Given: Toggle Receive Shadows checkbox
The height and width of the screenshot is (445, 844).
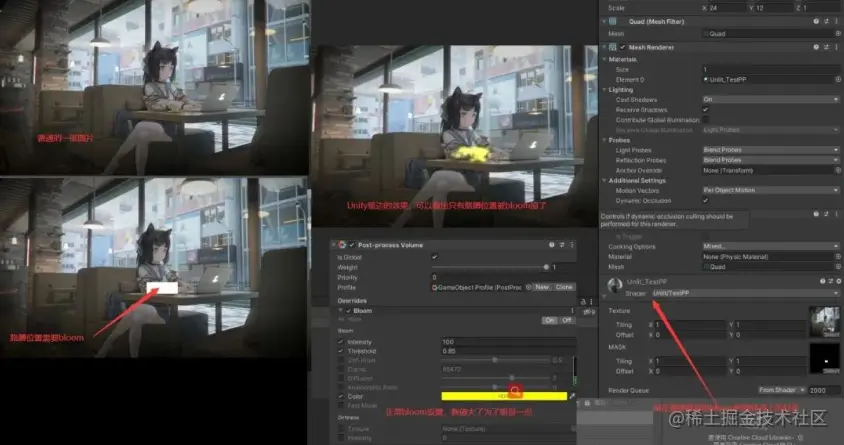Looking at the screenshot, I should (x=706, y=110).
